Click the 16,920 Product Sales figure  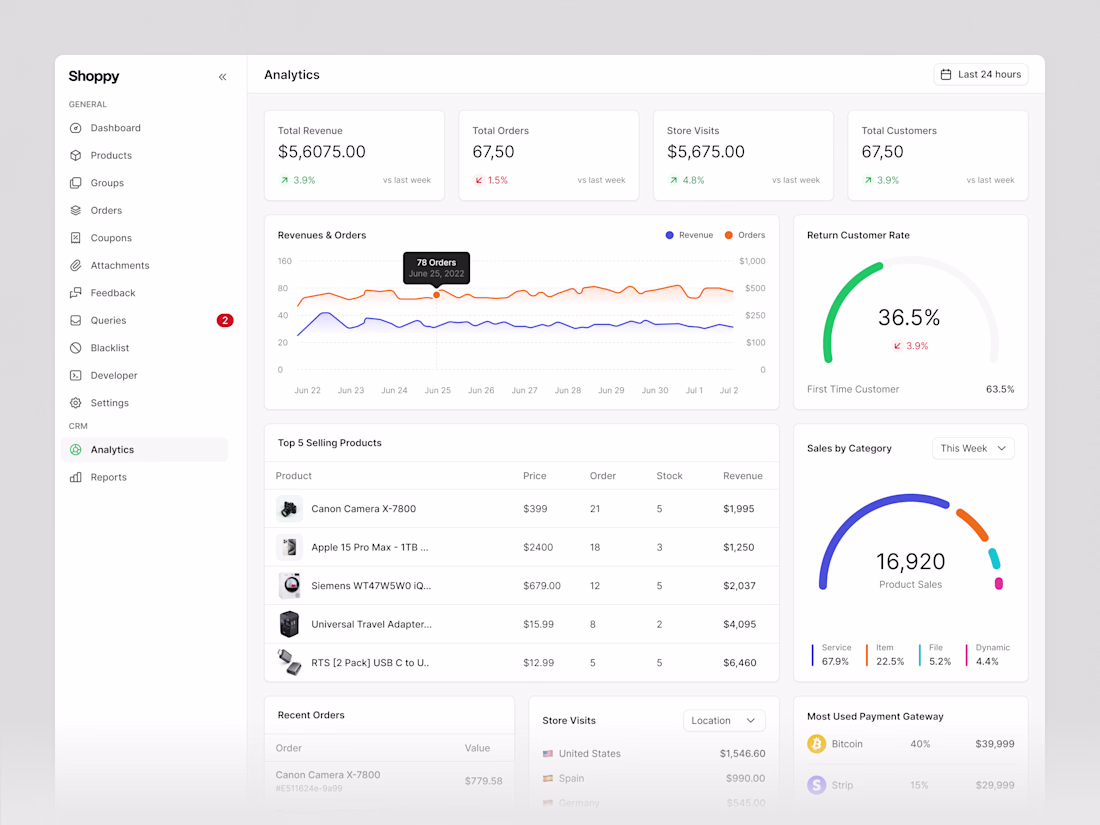[911, 561]
